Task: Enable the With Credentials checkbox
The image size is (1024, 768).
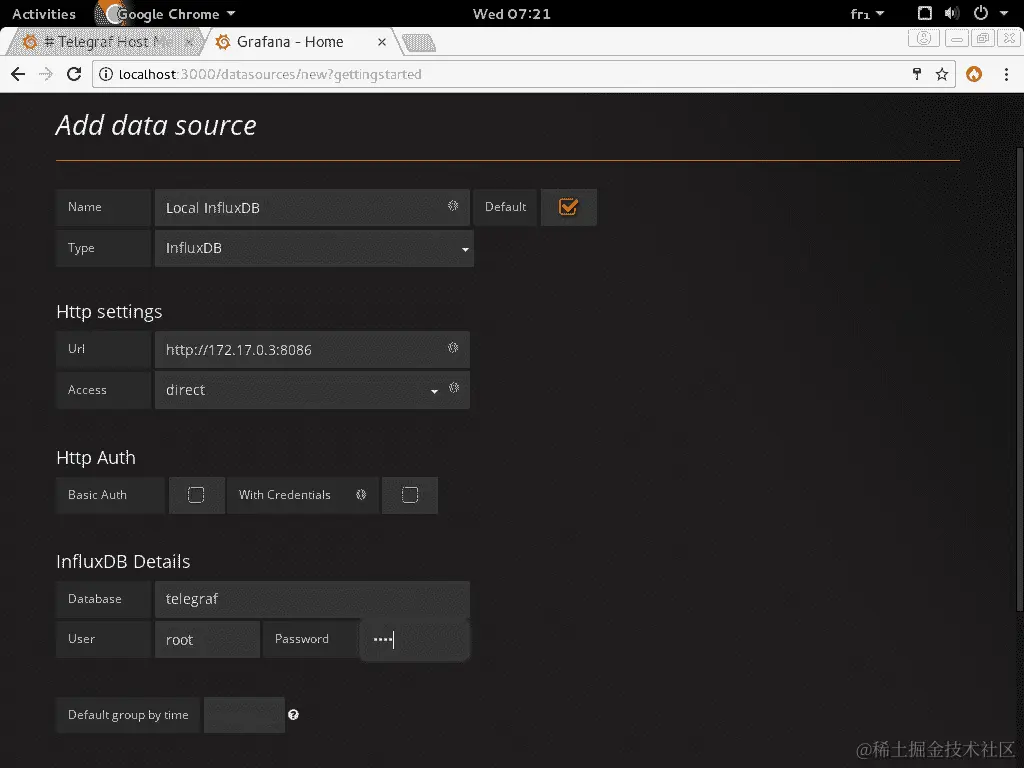Action: point(410,495)
